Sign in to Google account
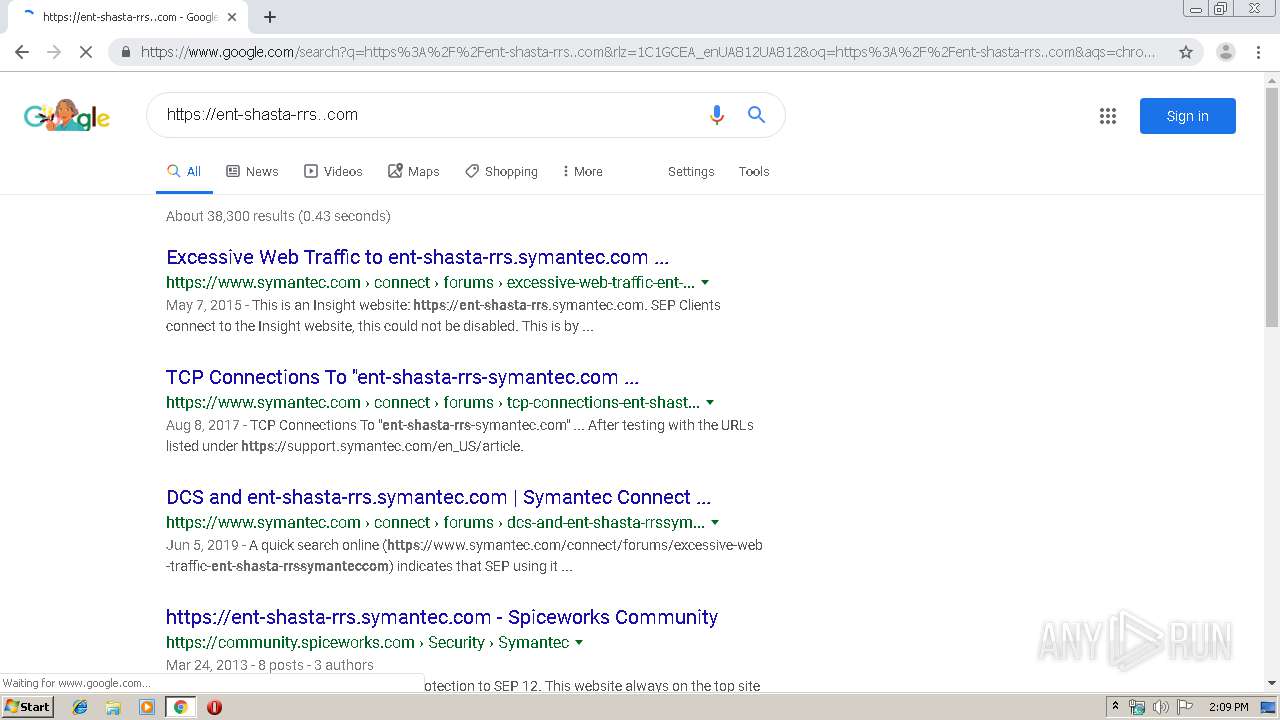Viewport: 1280px width, 720px height. [1187, 116]
